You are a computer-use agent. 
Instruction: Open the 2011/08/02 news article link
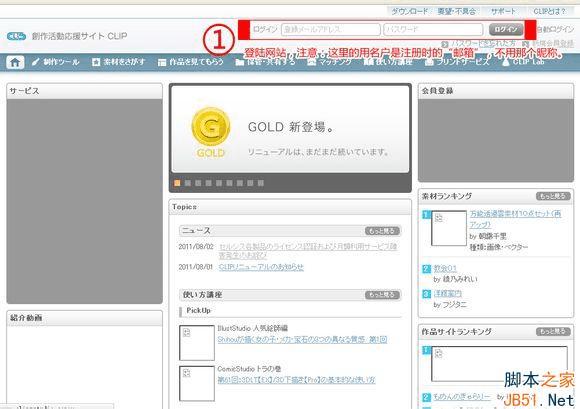pos(308,251)
